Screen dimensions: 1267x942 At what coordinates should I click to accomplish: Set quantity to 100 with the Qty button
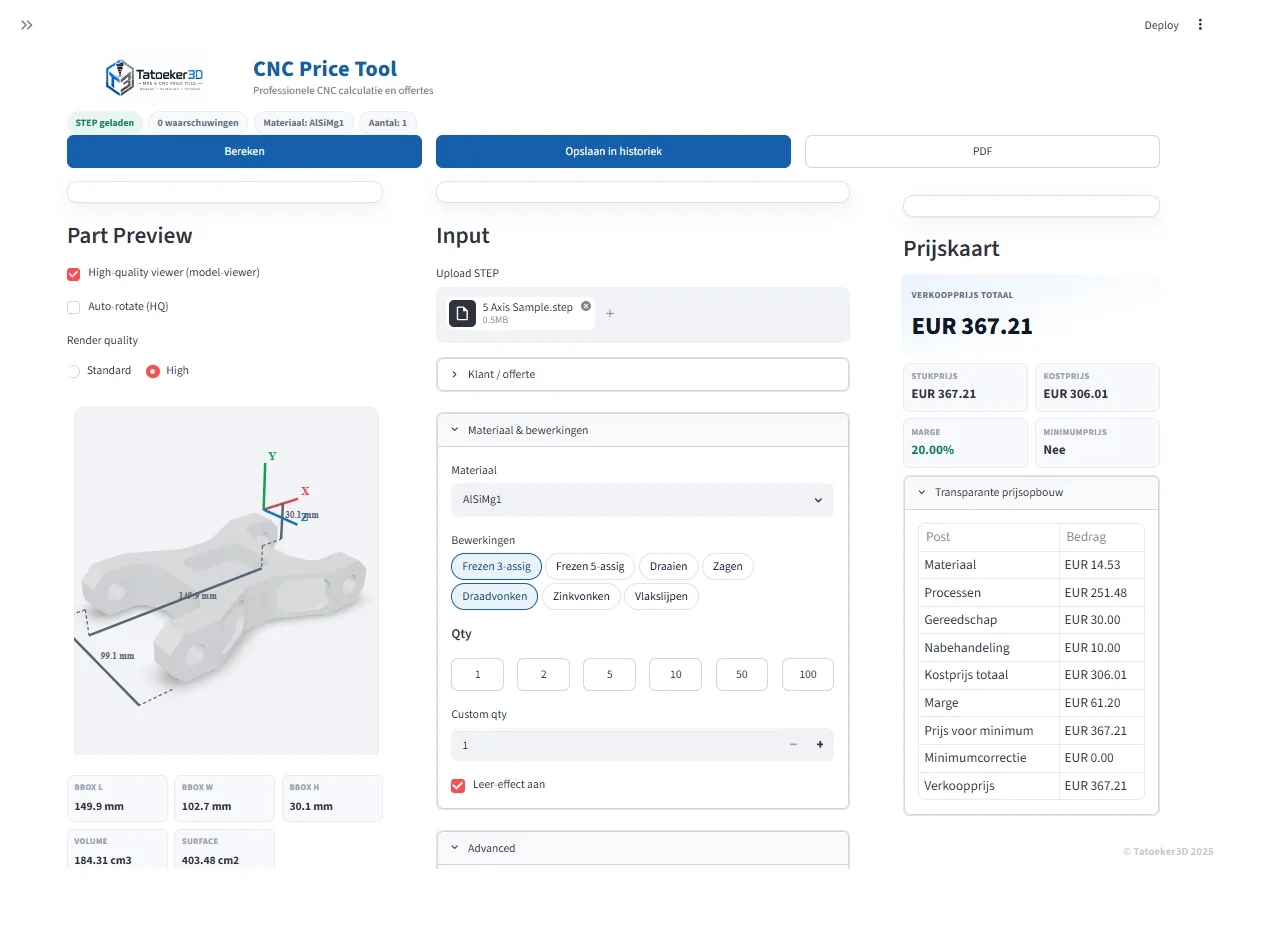[x=808, y=675]
